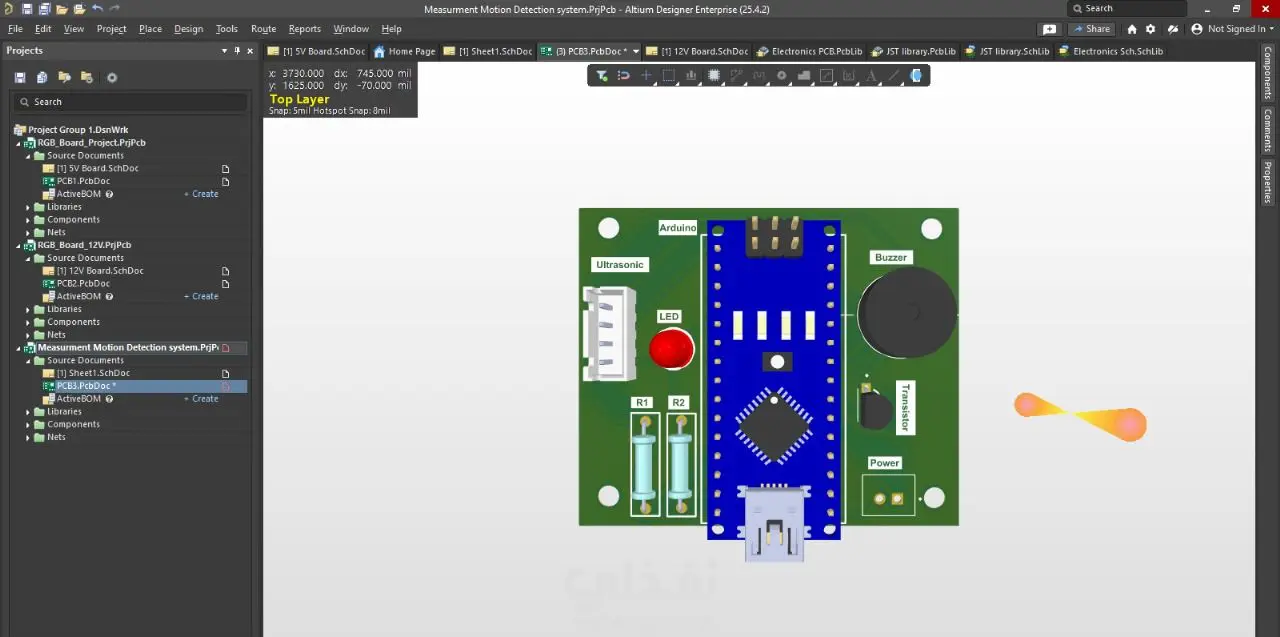Expand Libraries under RGB_Board_Project
Viewport: 1280px width, 637px height.
(x=28, y=207)
